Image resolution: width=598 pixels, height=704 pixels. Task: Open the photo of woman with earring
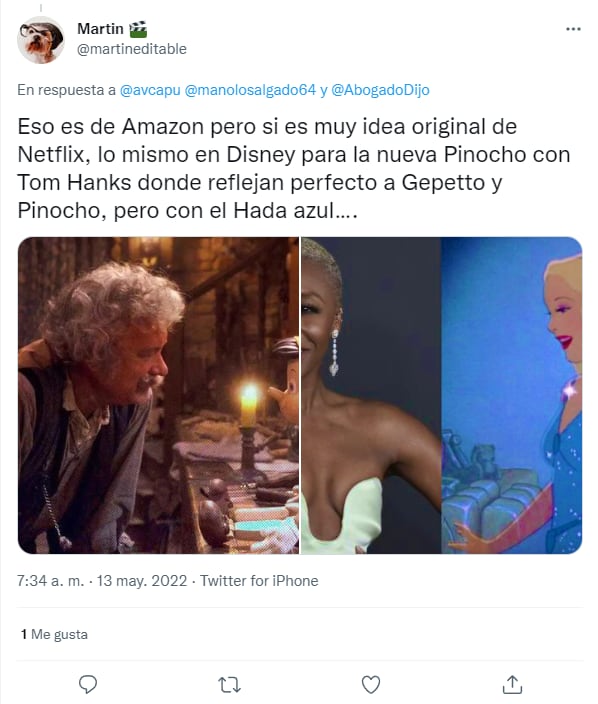(371, 395)
